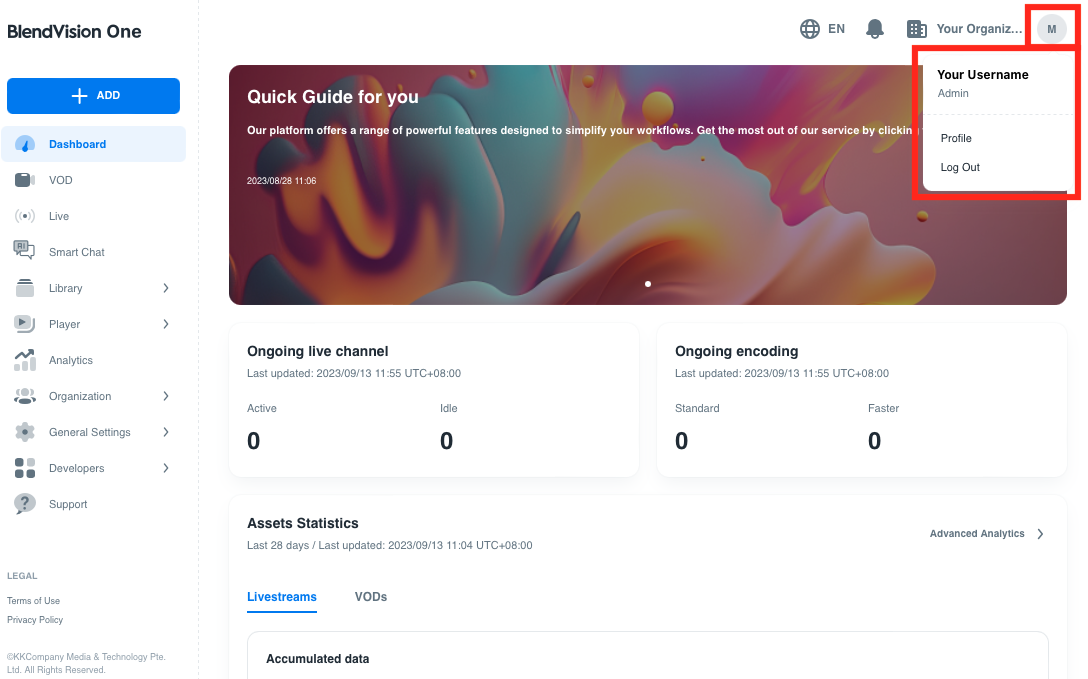
Task: Open the Terms of Use link
Action: [33, 601]
